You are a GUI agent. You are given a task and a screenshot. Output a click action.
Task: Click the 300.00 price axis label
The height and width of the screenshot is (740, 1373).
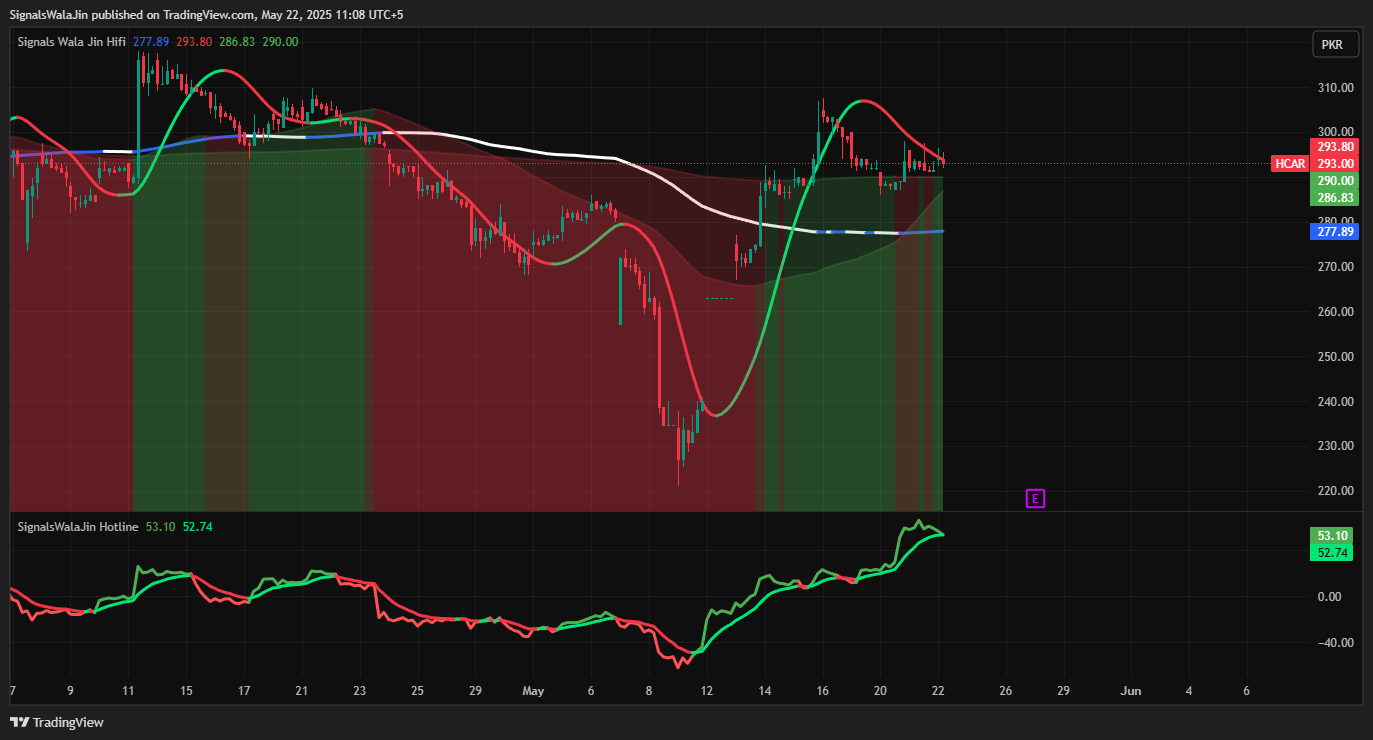1337,132
